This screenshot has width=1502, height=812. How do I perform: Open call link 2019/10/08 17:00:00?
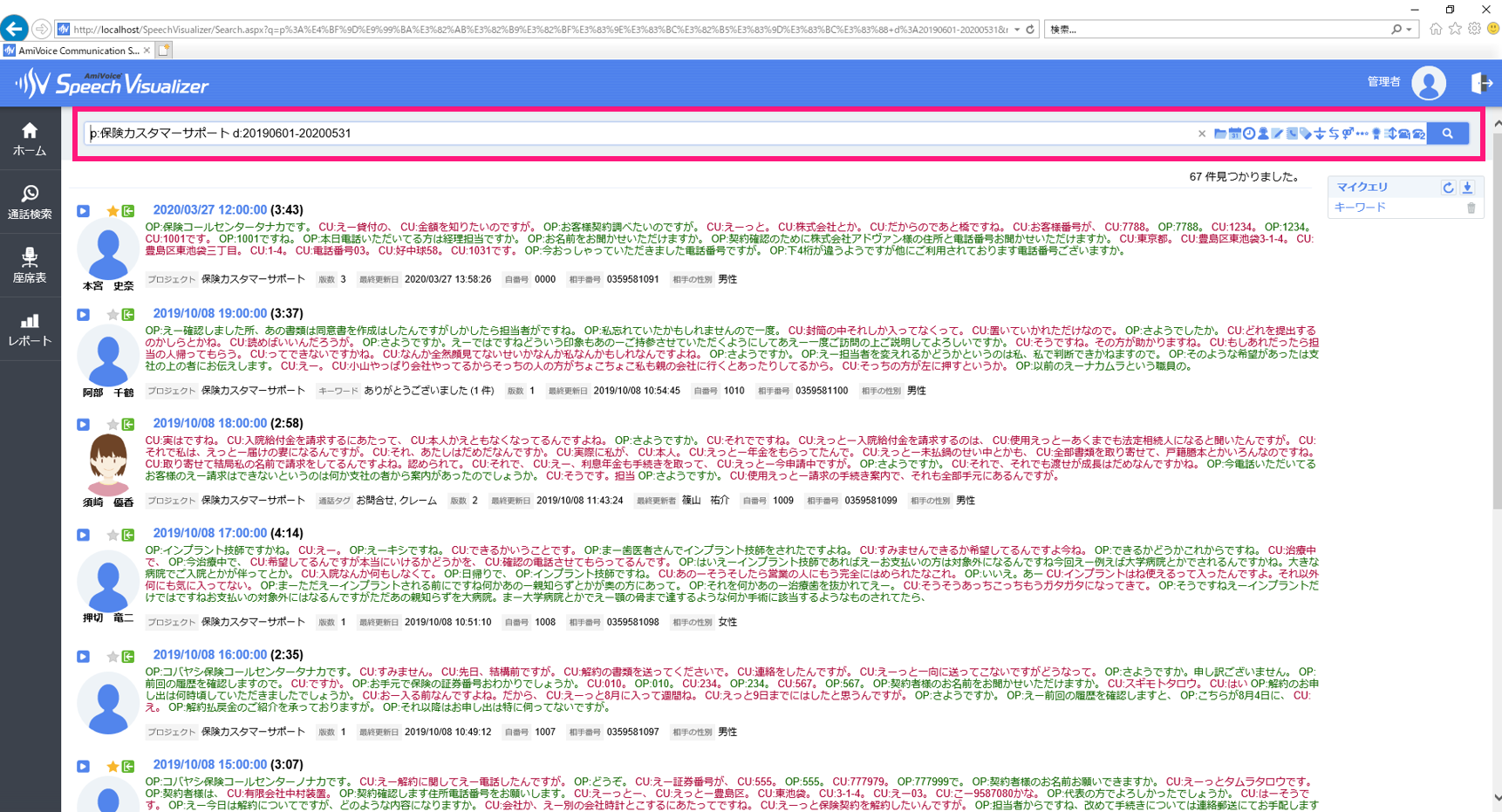209,533
